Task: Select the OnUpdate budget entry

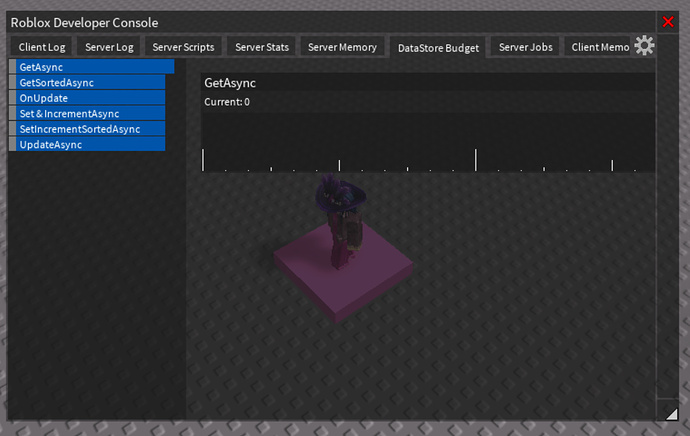Action: click(x=87, y=98)
